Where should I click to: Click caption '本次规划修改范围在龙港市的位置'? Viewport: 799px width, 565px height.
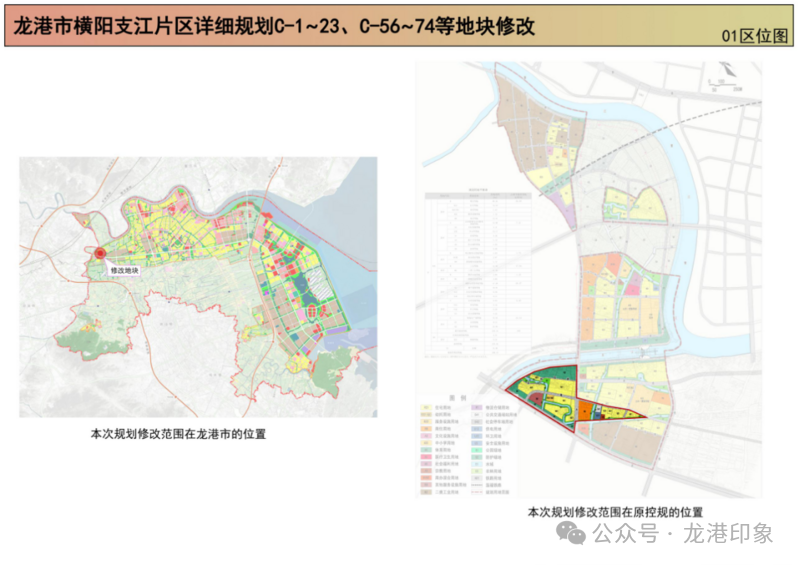point(178,434)
